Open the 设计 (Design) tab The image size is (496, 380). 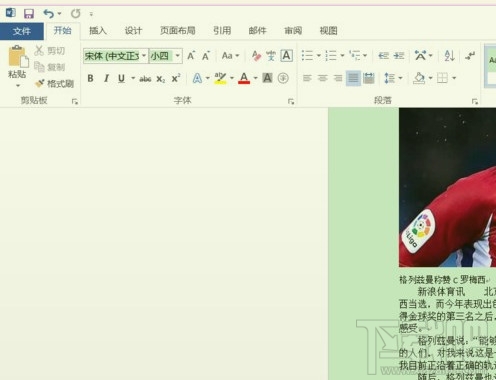[133, 31]
